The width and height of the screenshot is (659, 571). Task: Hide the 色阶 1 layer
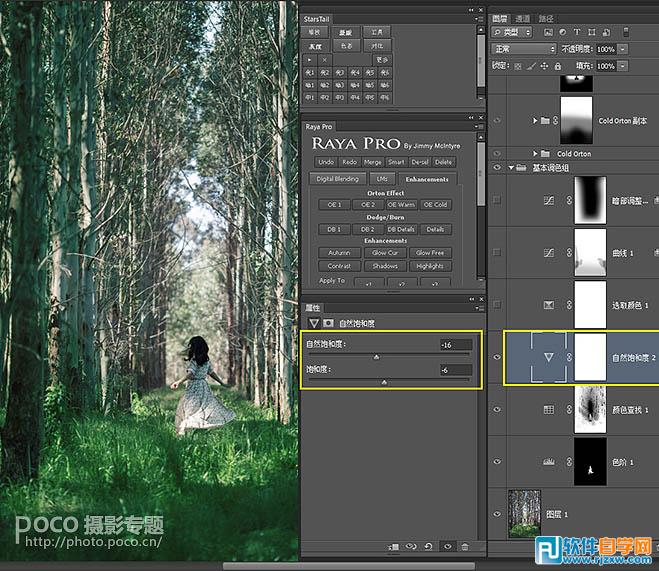point(497,462)
